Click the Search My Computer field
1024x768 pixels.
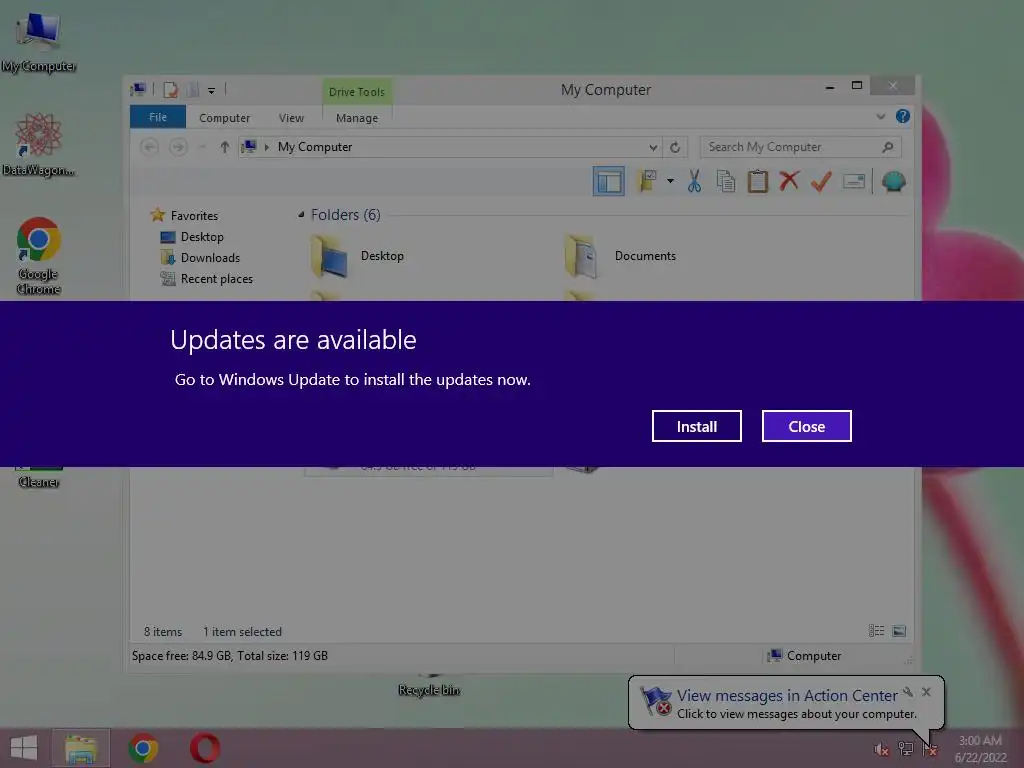pyautogui.click(x=800, y=147)
